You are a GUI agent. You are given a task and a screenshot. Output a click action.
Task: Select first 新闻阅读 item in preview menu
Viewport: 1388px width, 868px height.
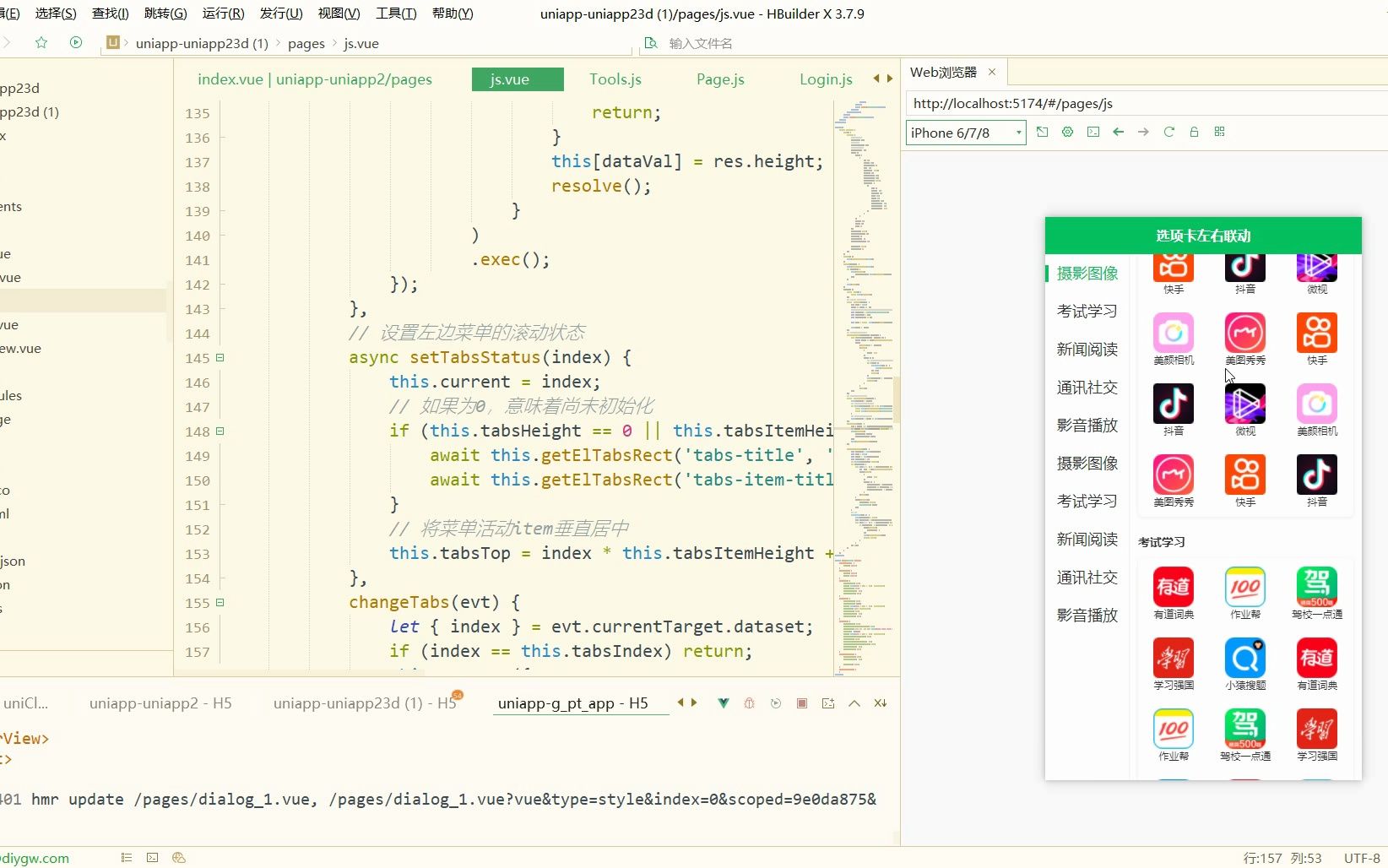coord(1087,349)
